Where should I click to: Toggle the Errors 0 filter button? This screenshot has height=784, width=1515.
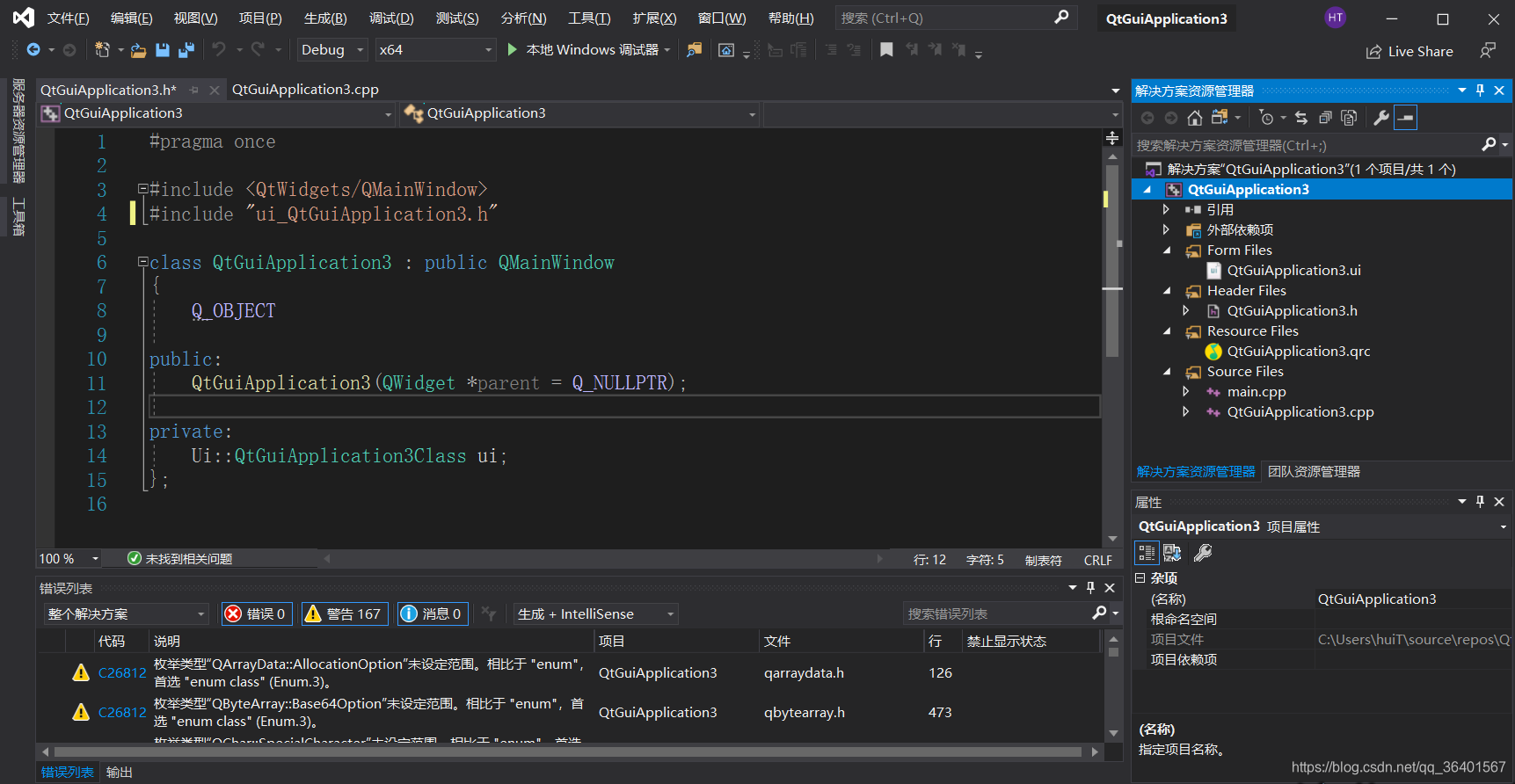[x=257, y=613]
